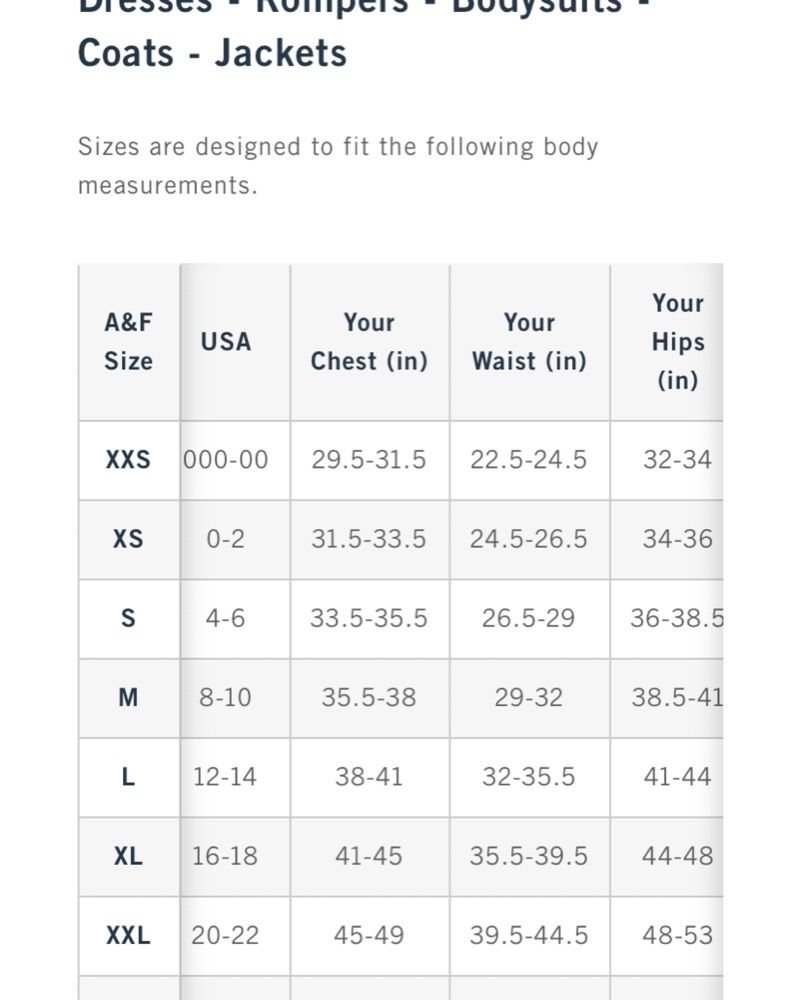Select the XXL size row label

coord(128,936)
